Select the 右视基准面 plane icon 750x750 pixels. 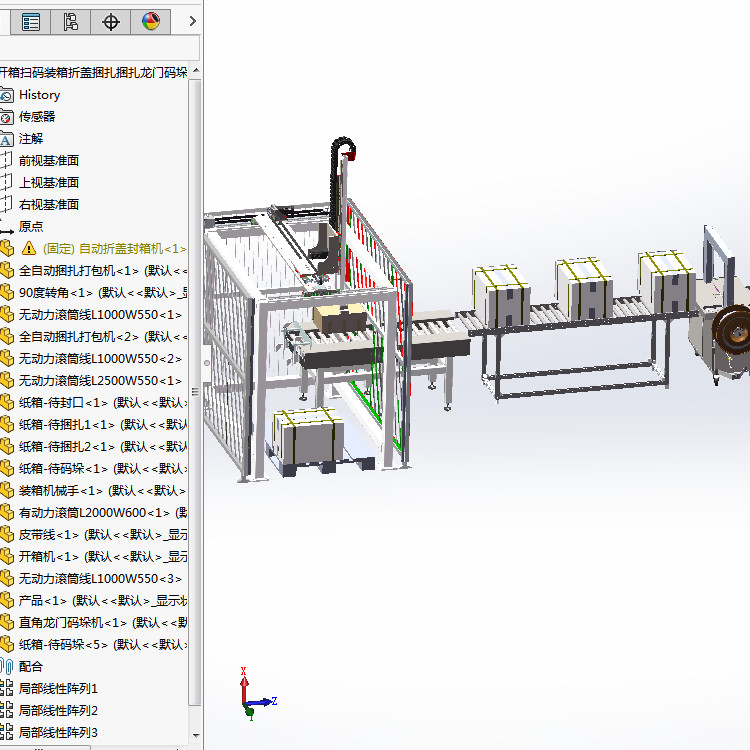(x=6, y=205)
